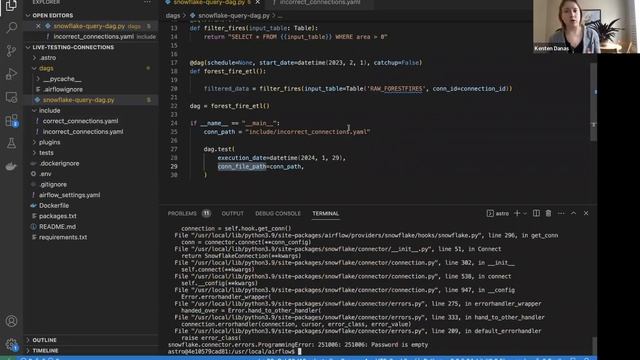Select the Terminal panel tab
Viewport: 640px width, 360px height.
[325, 213]
